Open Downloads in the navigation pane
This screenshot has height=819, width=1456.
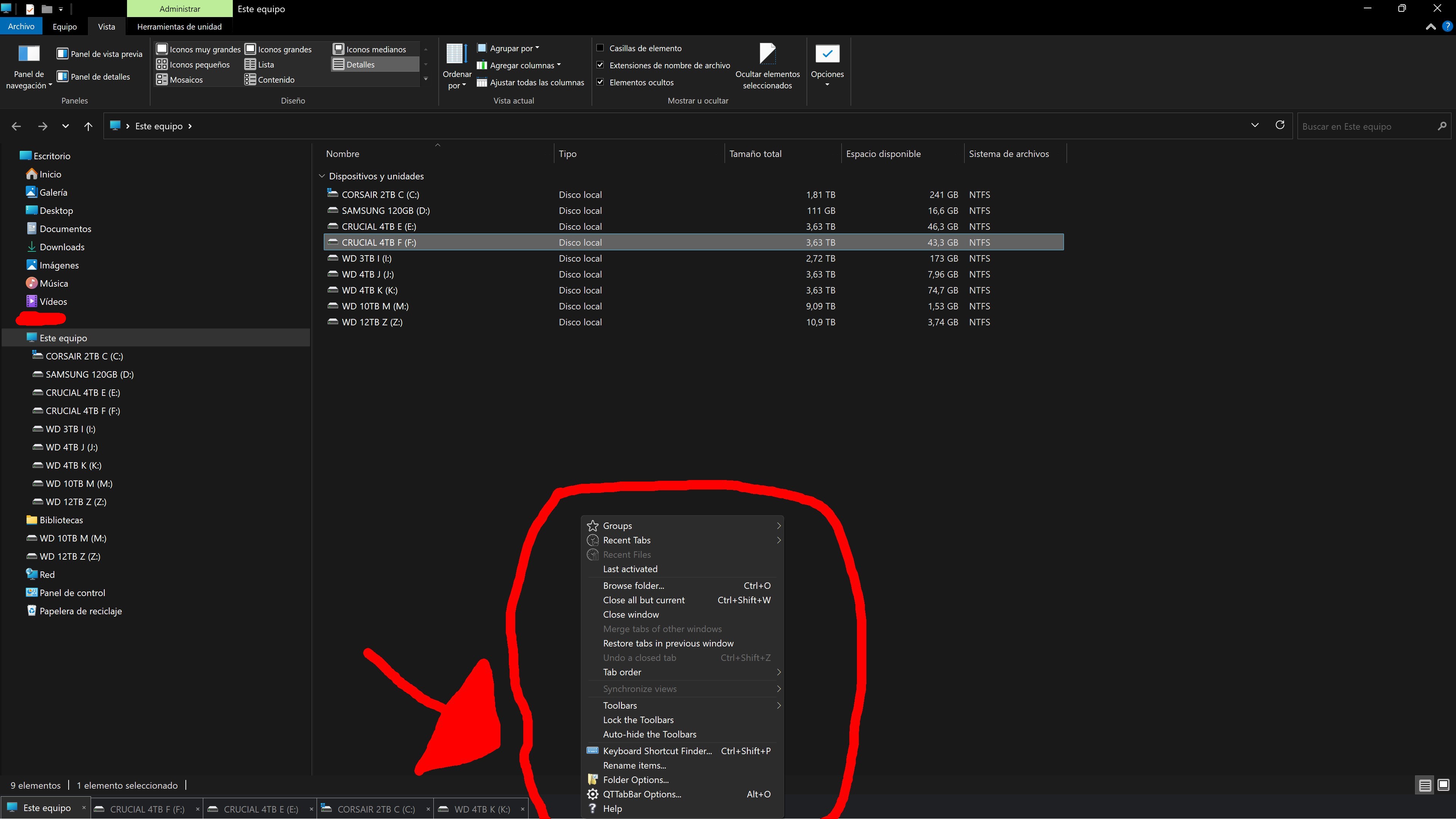[55, 247]
